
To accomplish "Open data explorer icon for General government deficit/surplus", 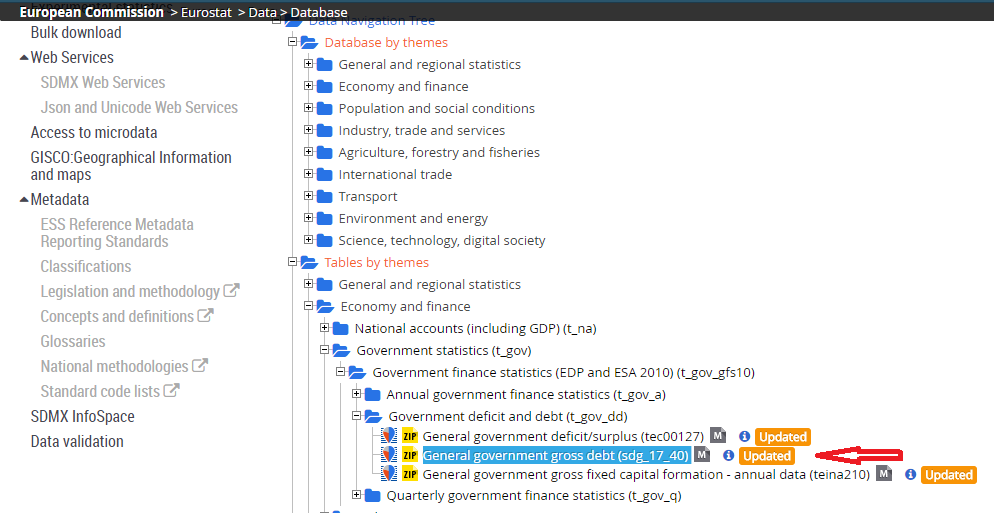I will click(389, 436).
